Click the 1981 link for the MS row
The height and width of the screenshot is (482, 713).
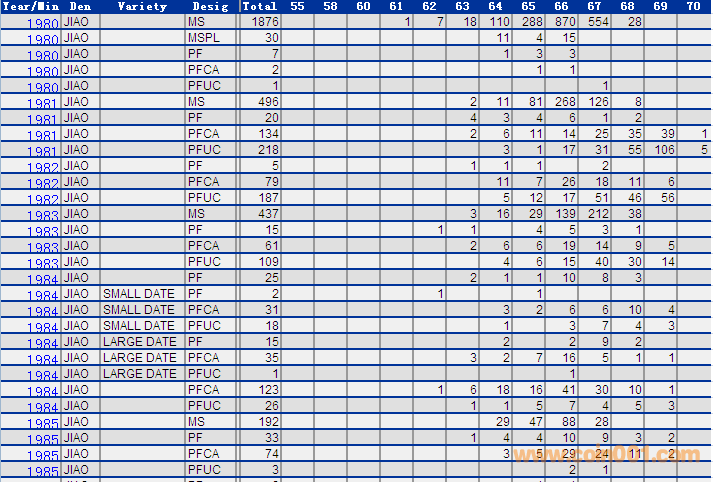coord(41,104)
